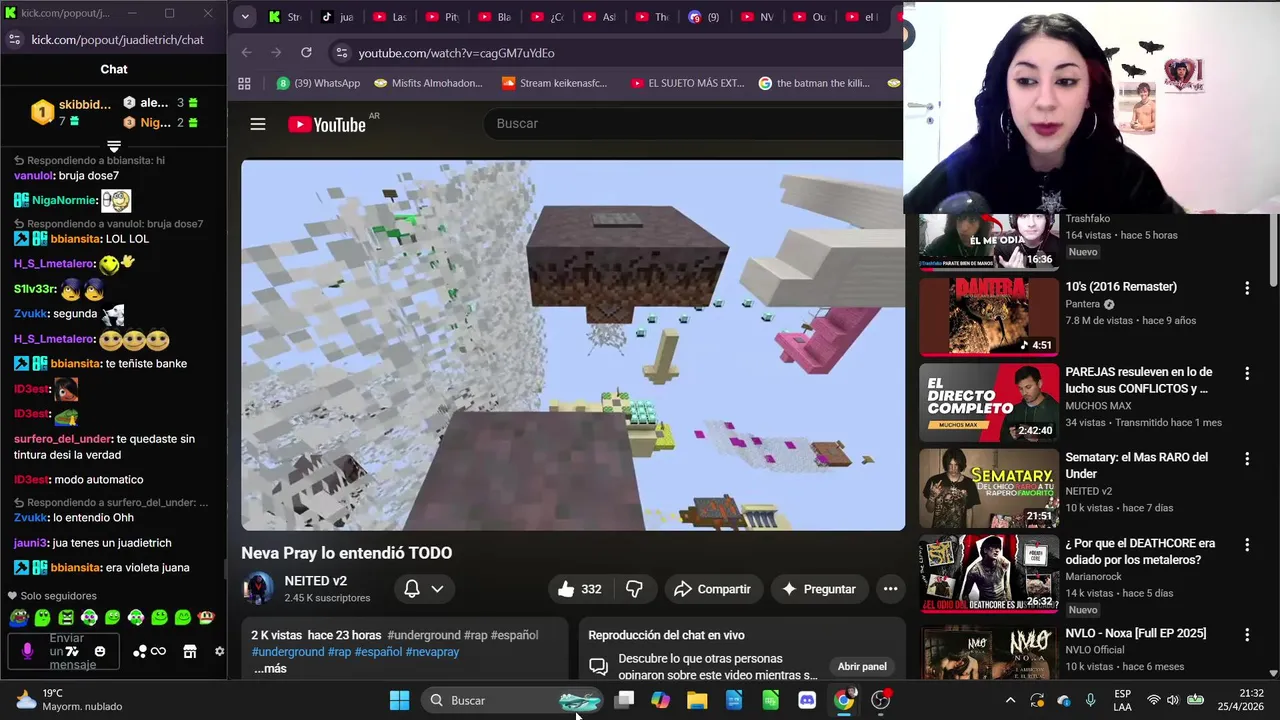Open options for 'Sematary' video

1247,459
